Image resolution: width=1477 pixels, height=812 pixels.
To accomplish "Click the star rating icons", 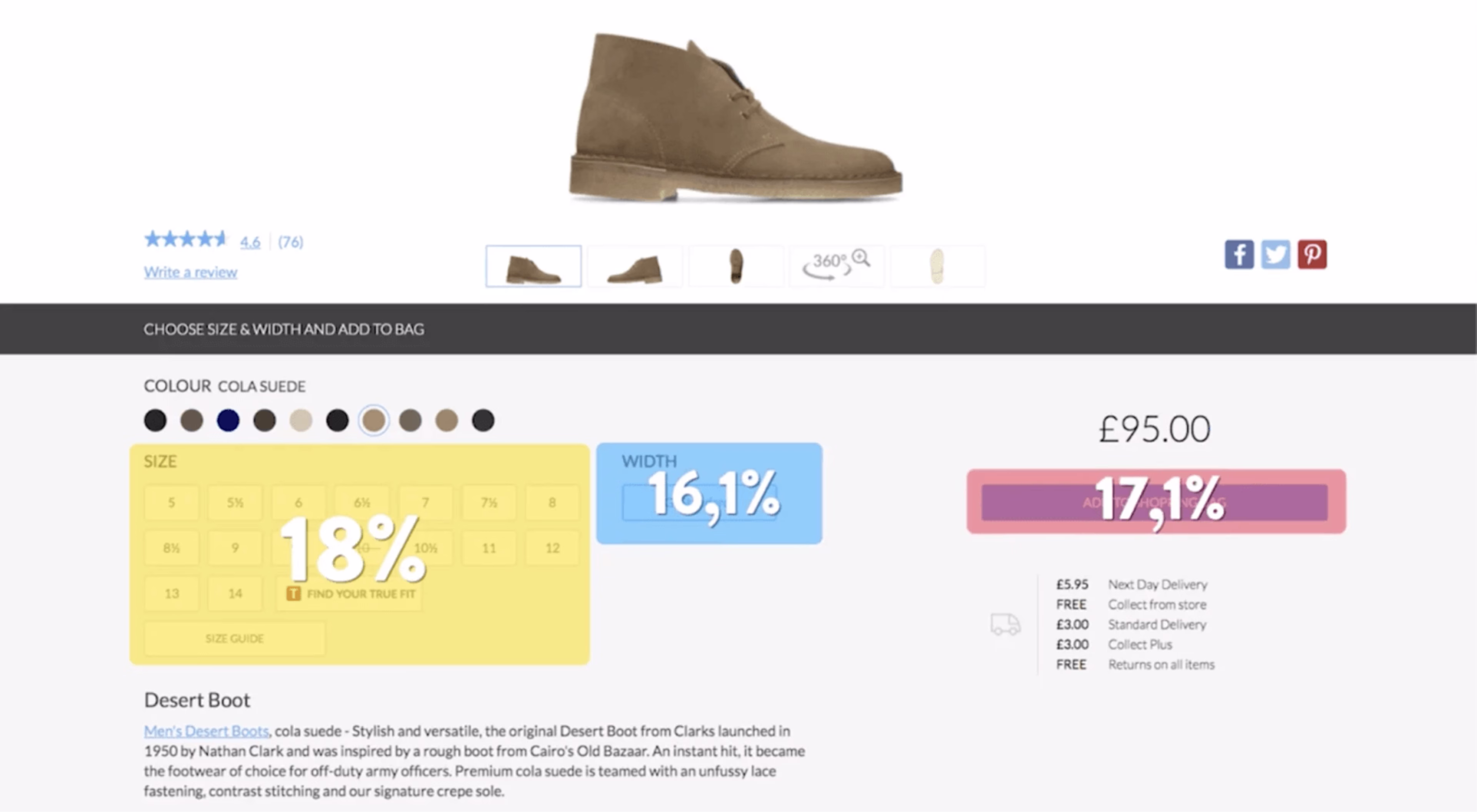I will pos(186,239).
